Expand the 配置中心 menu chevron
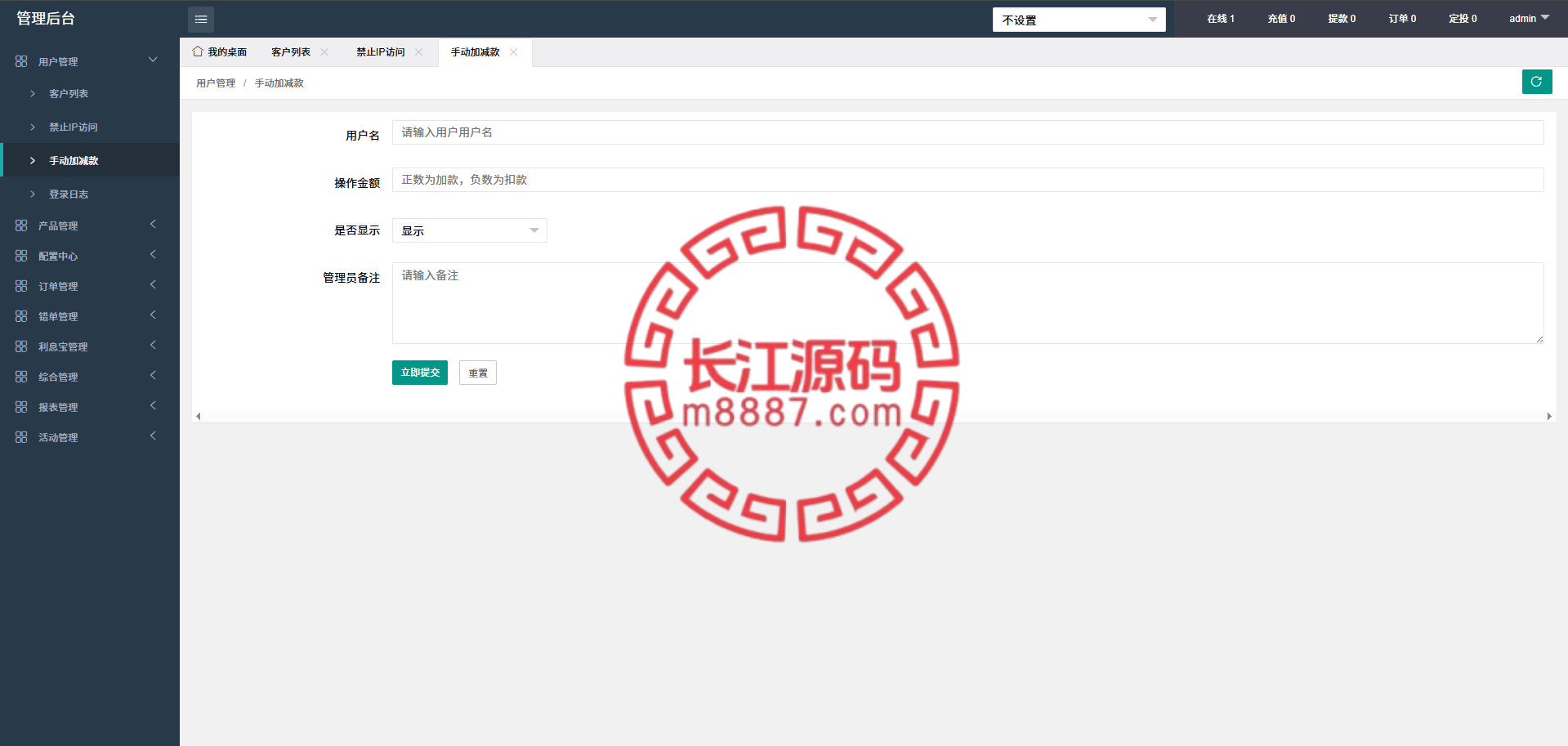The width and height of the screenshot is (1568, 746). click(x=153, y=254)
